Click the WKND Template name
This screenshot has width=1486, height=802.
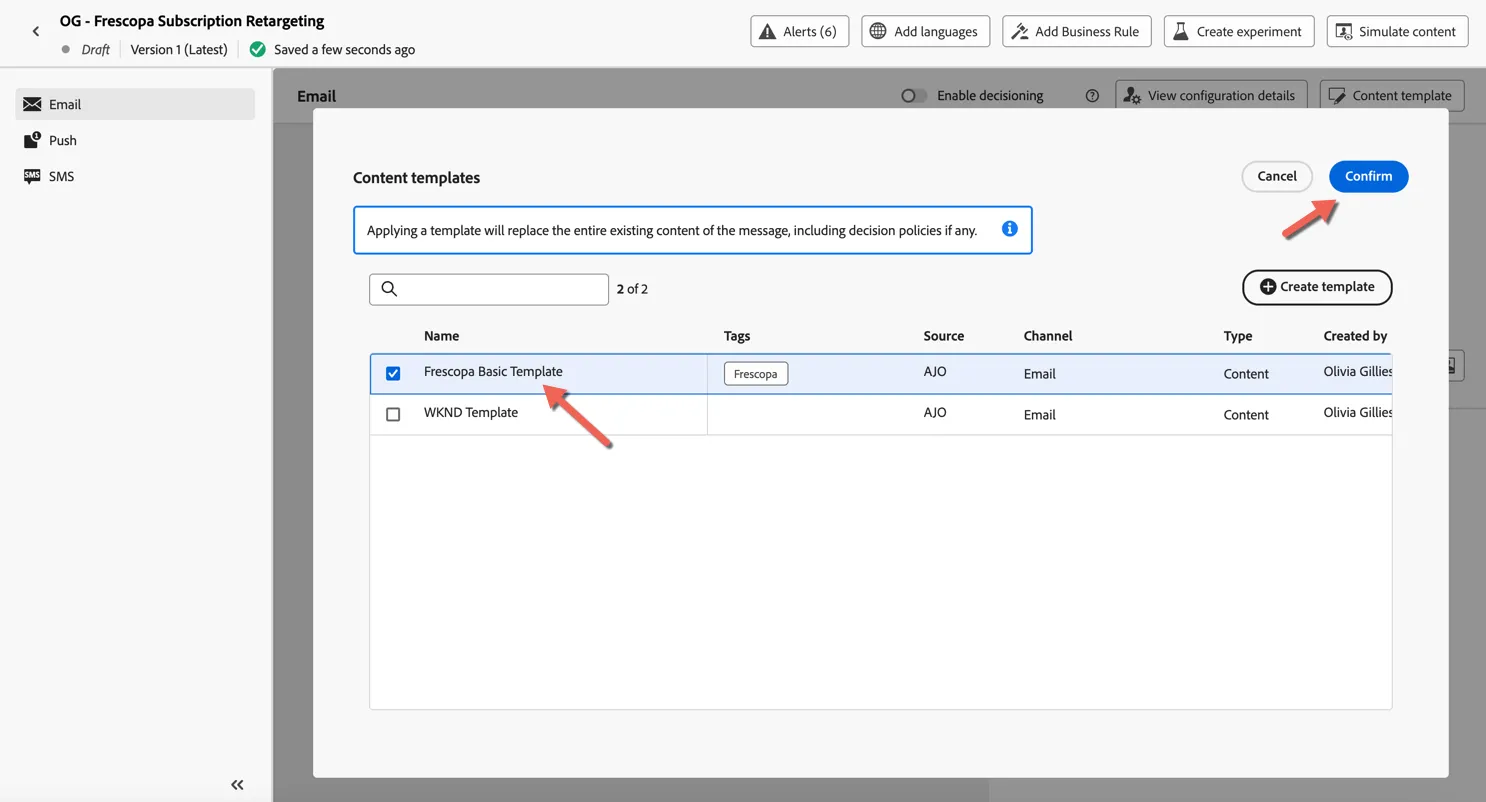click(471, 412)
